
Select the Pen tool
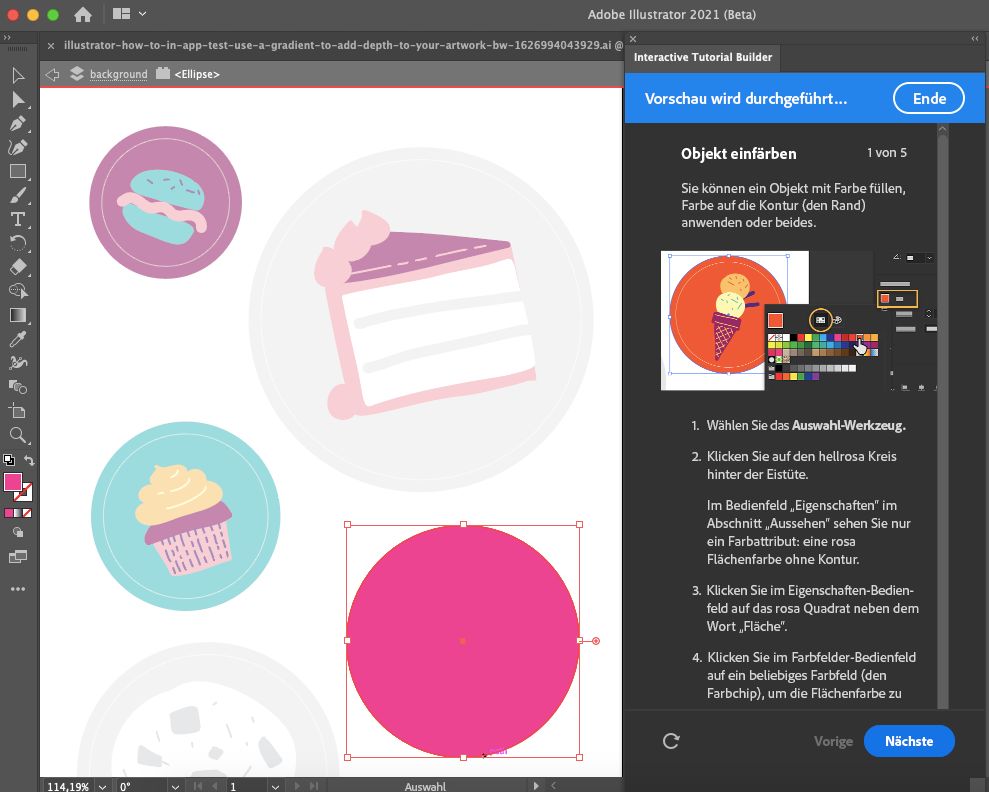18,124
